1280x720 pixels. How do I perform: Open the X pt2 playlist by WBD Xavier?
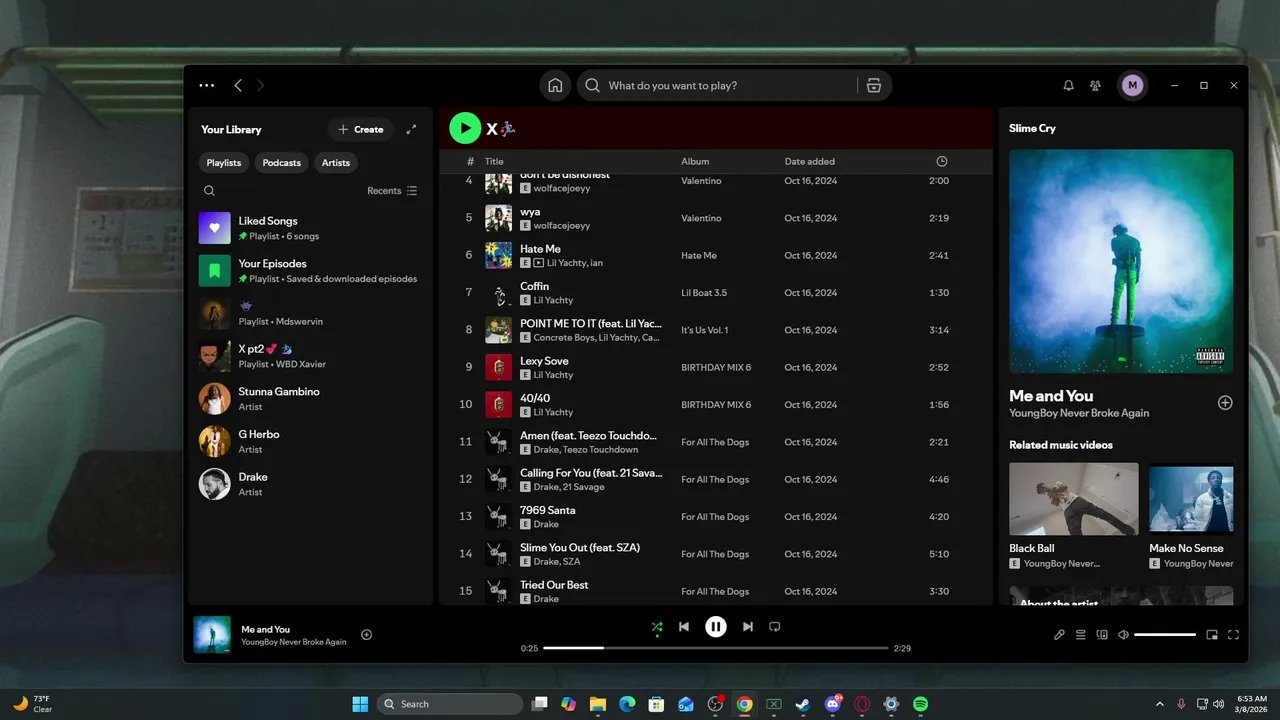310,356
